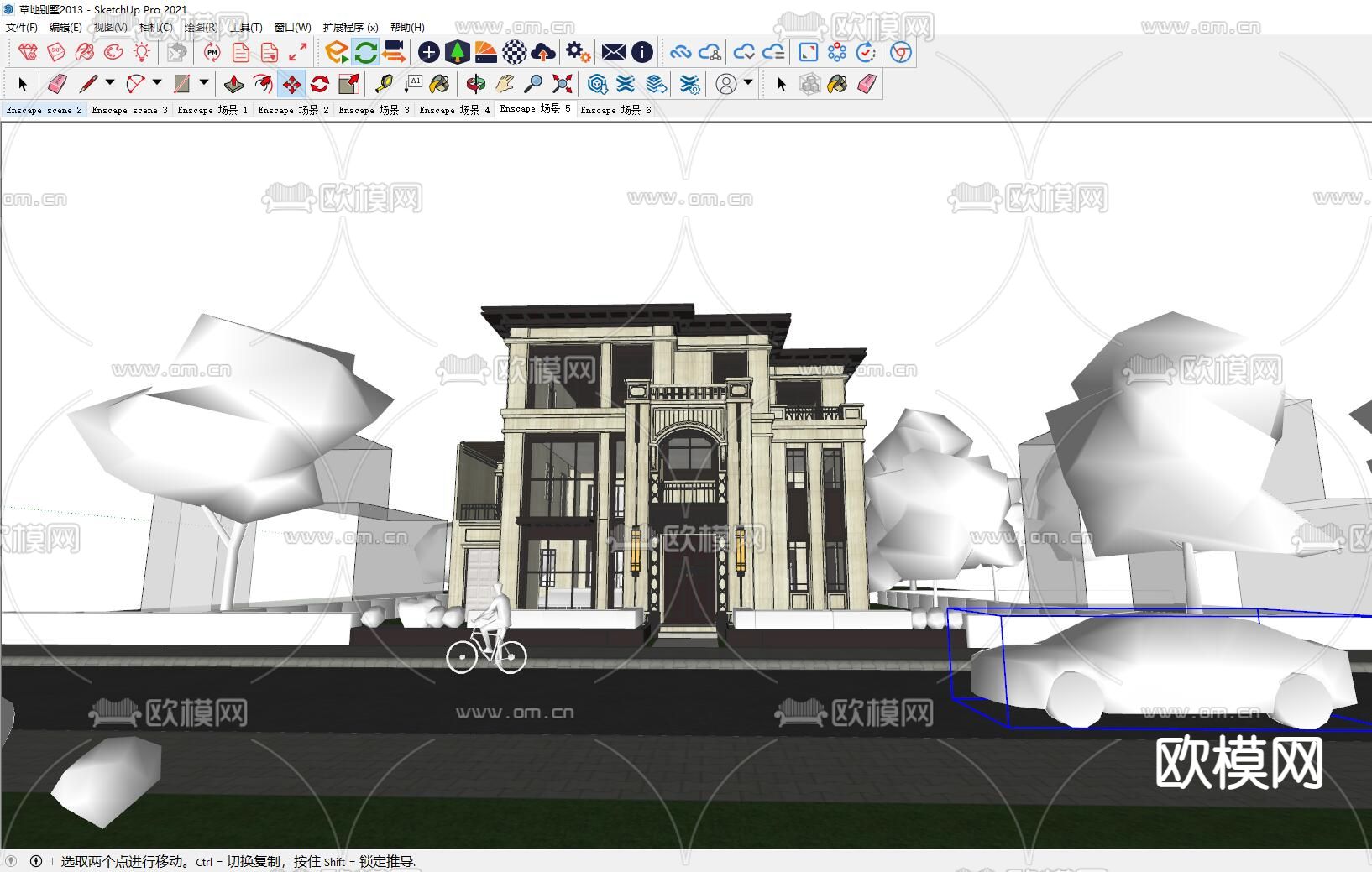
Task: Click the red mushroom icon
Action: (x=85, y=52)
